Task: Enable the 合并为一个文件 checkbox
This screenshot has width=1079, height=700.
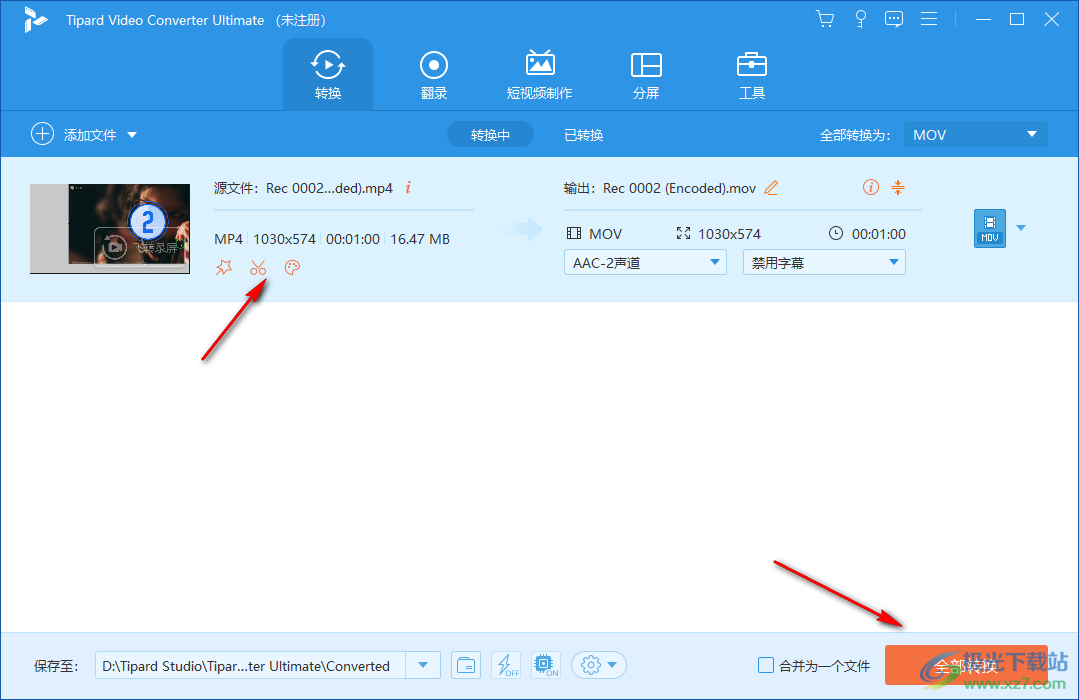Action: coord(766,664)
